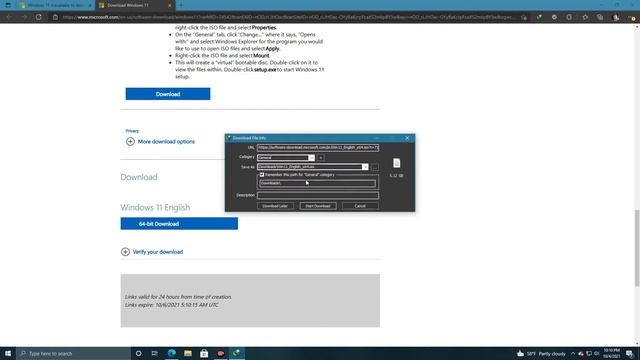Viewport: 640px width, 360px height.
Task: Open browser Favorites star icon
Action: coord(585,17)
